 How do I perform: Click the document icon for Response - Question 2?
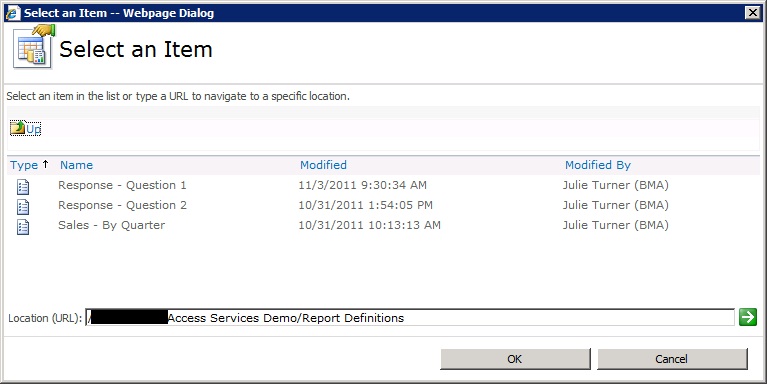click(23, 207)
